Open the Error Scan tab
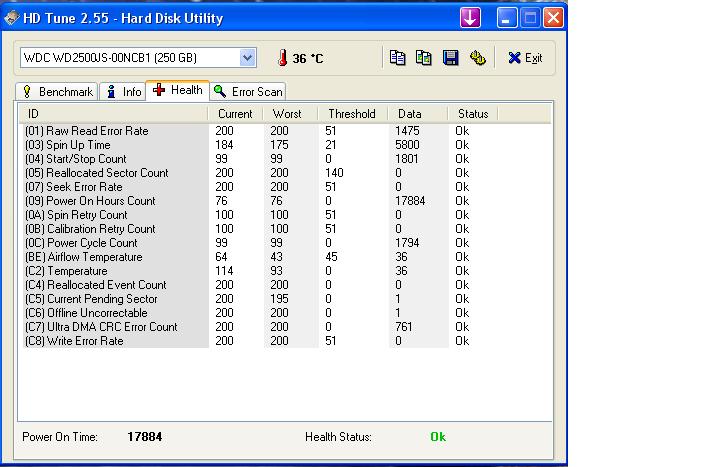This screenshot has height=467, width=720. point(248,92)
